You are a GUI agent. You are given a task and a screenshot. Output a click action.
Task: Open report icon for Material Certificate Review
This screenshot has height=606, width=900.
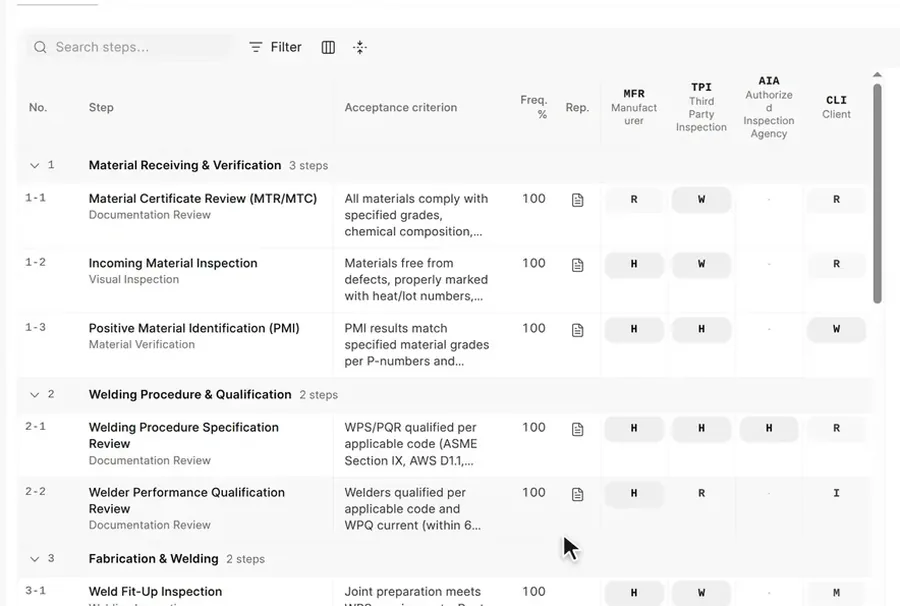click(577, 200)
